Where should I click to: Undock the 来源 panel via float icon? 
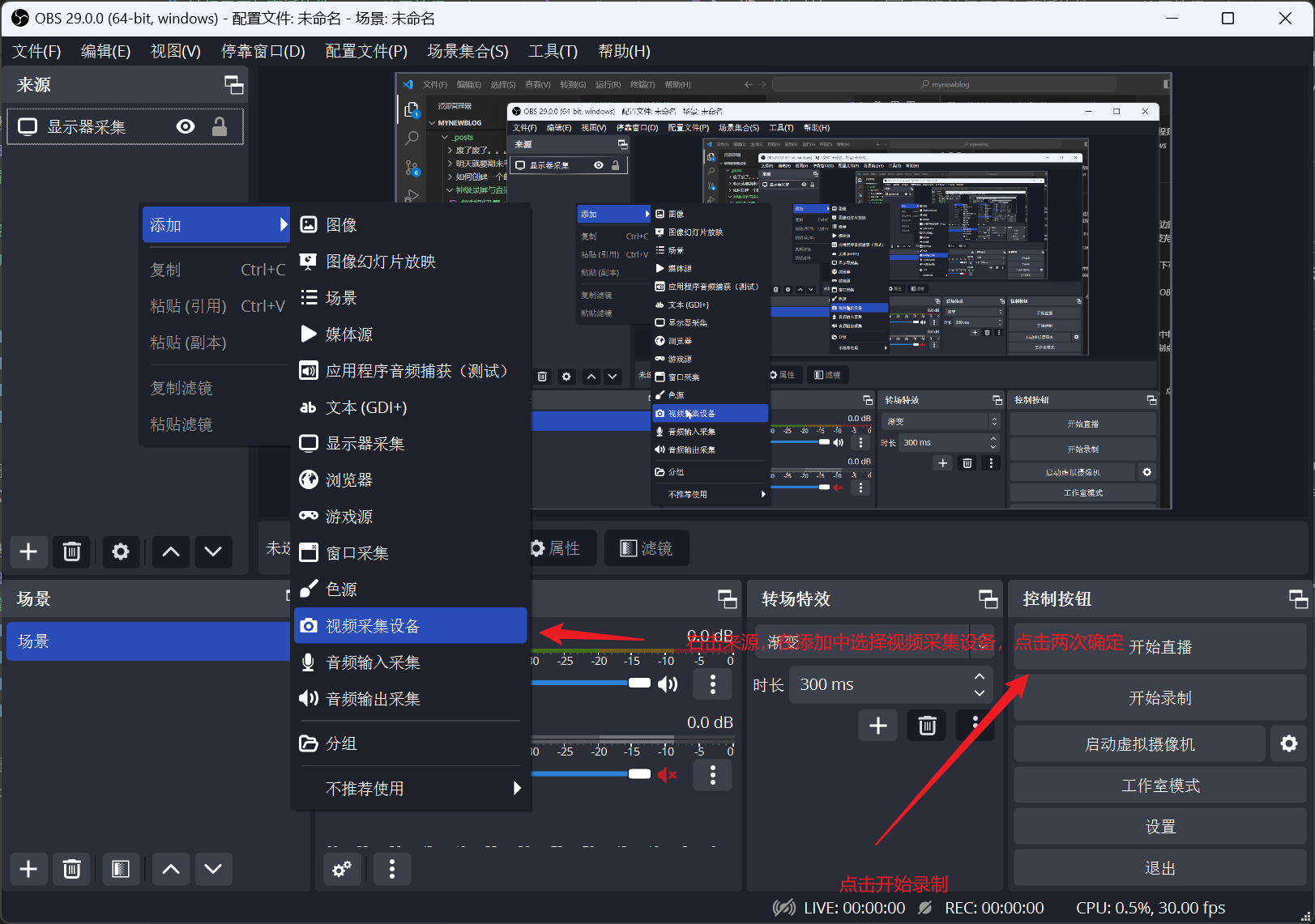pyautogui.click(x=233, y=85)
